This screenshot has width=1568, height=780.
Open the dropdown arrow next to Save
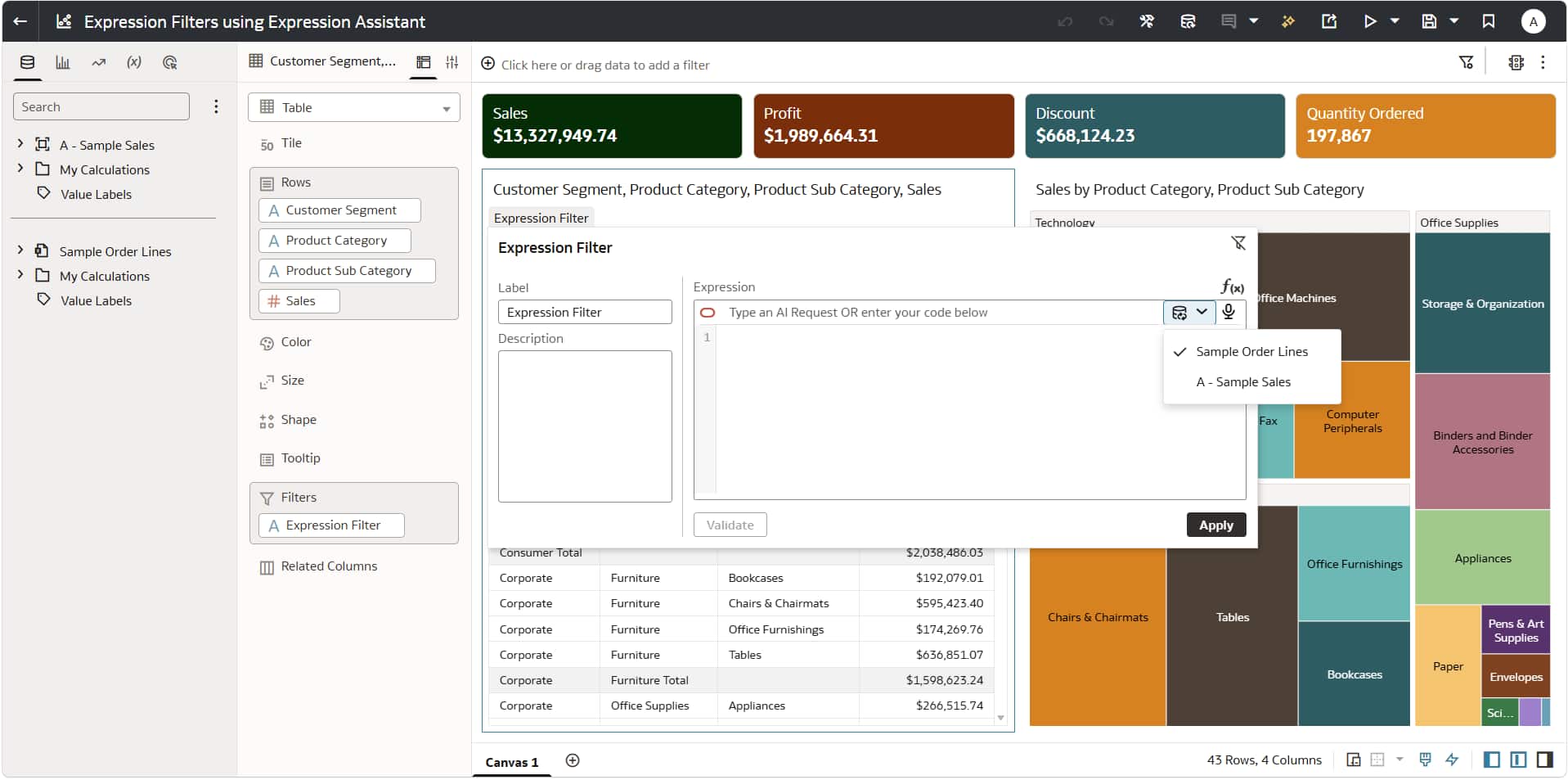1454,21
